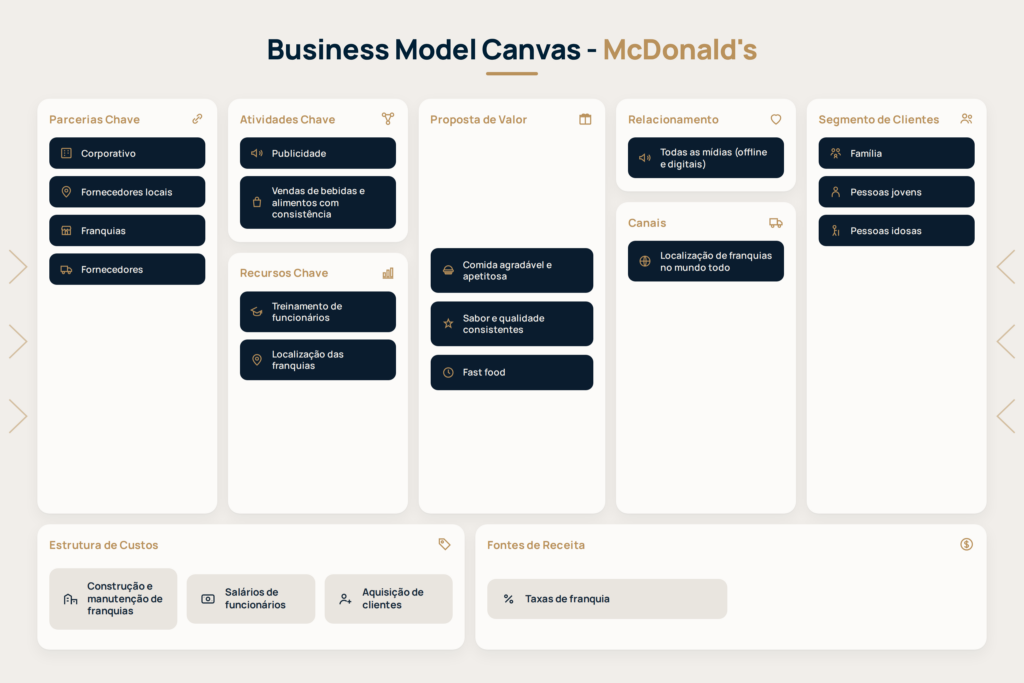Open the Franquias card
Viewport: 1024px width, 683px height.
(127, 230)
